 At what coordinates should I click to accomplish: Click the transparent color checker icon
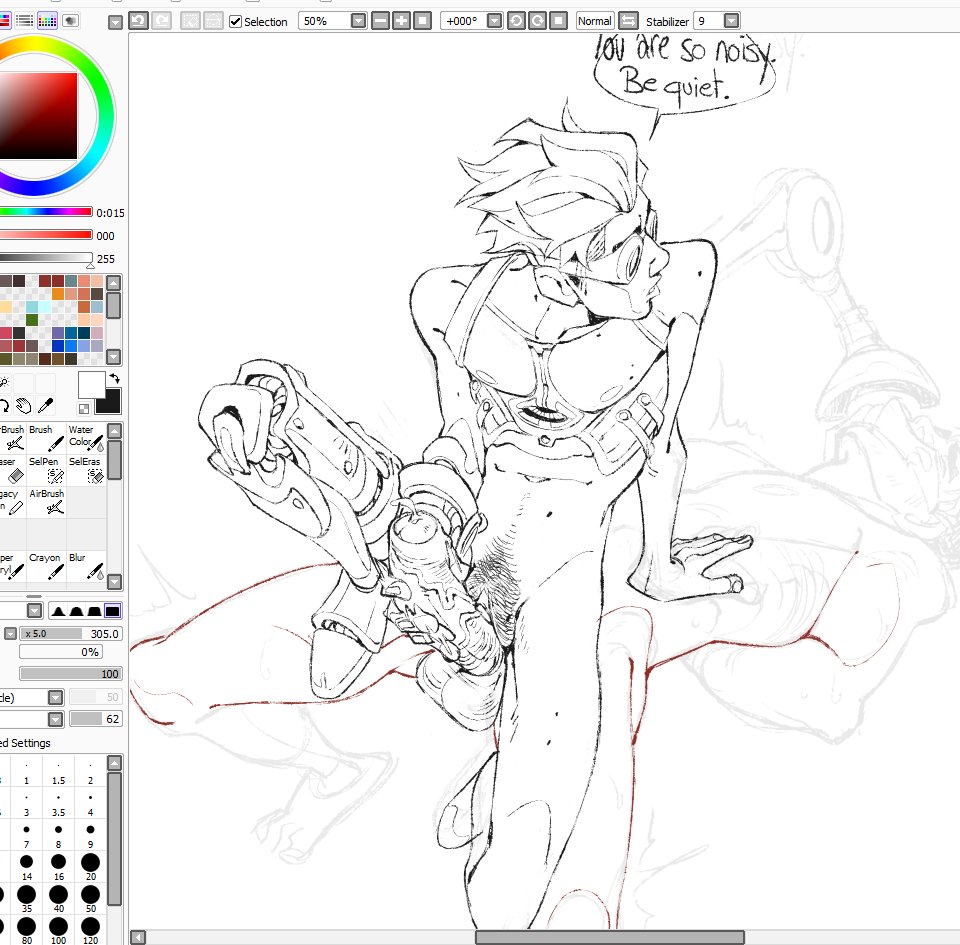pos(84,408)
